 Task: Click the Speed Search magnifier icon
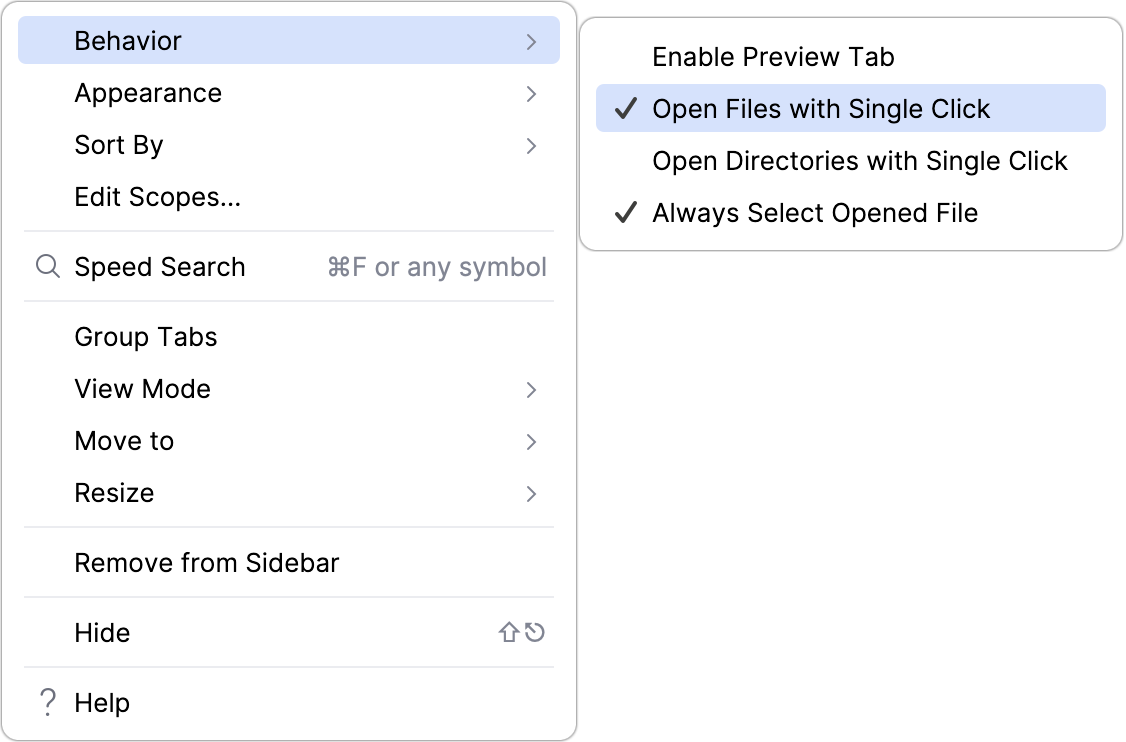[47, 266]
